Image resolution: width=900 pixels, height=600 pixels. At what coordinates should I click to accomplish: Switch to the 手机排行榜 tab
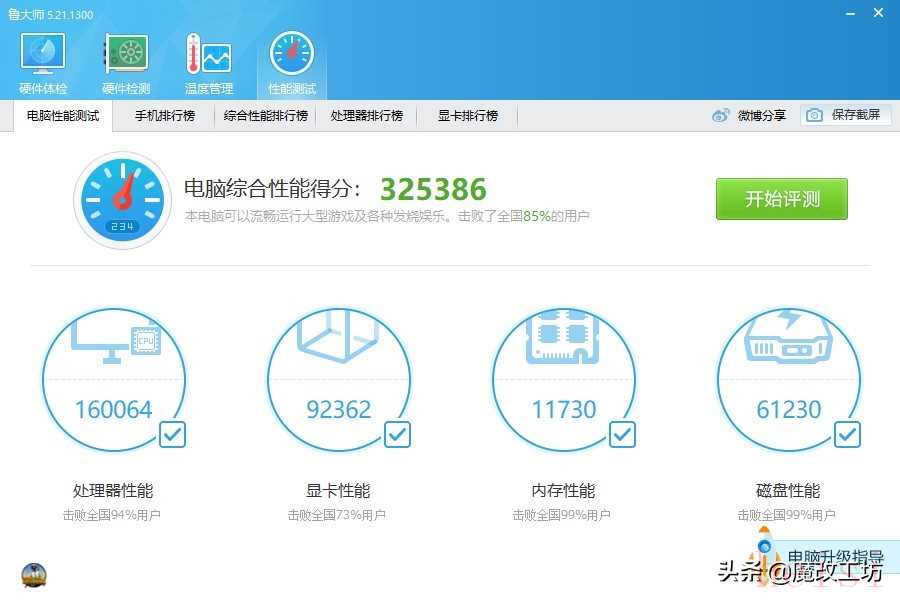[x=165, y=116]
